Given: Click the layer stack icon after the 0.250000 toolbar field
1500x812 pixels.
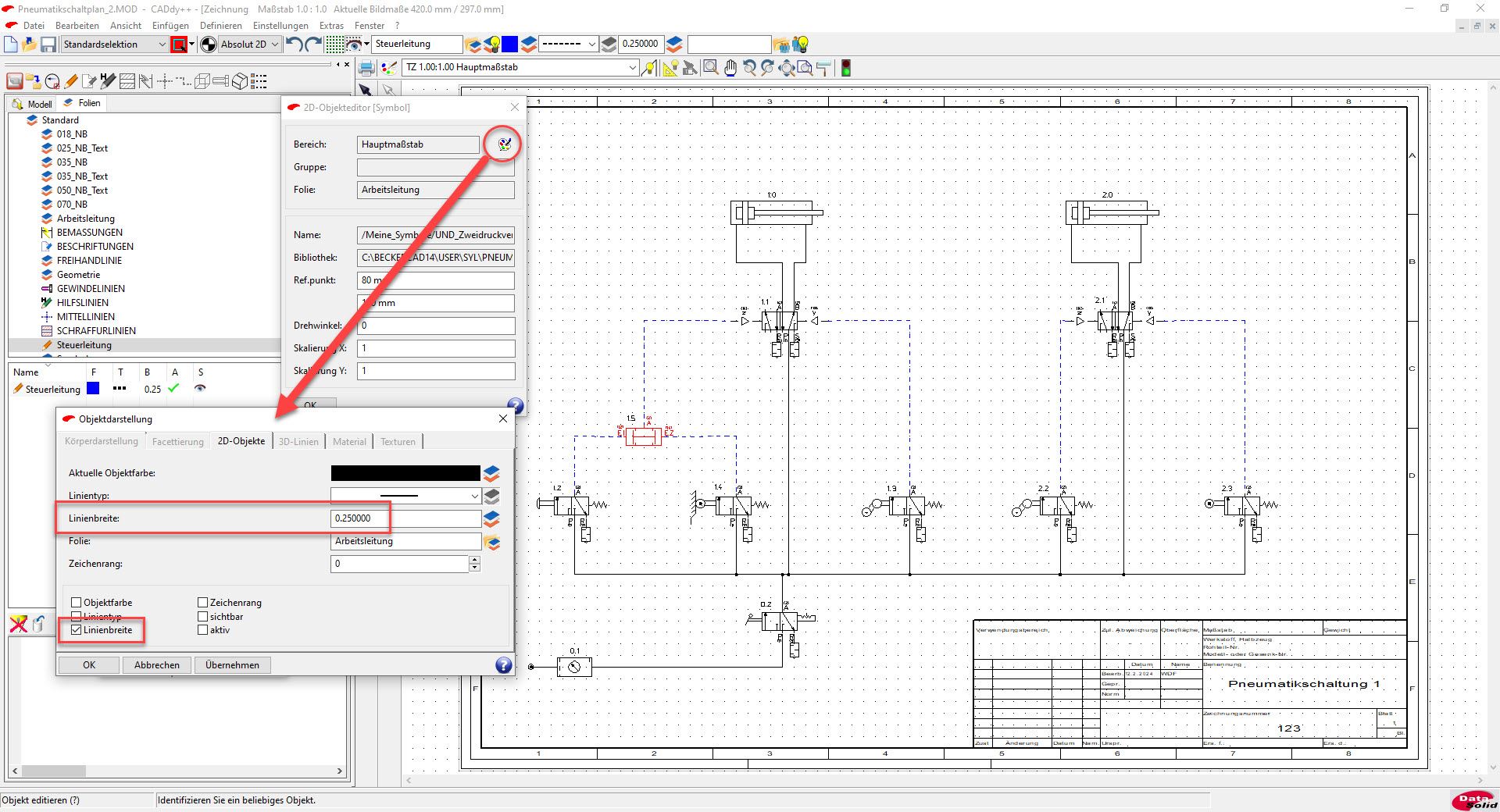Looking at the screenshot, I should (674, 44).
